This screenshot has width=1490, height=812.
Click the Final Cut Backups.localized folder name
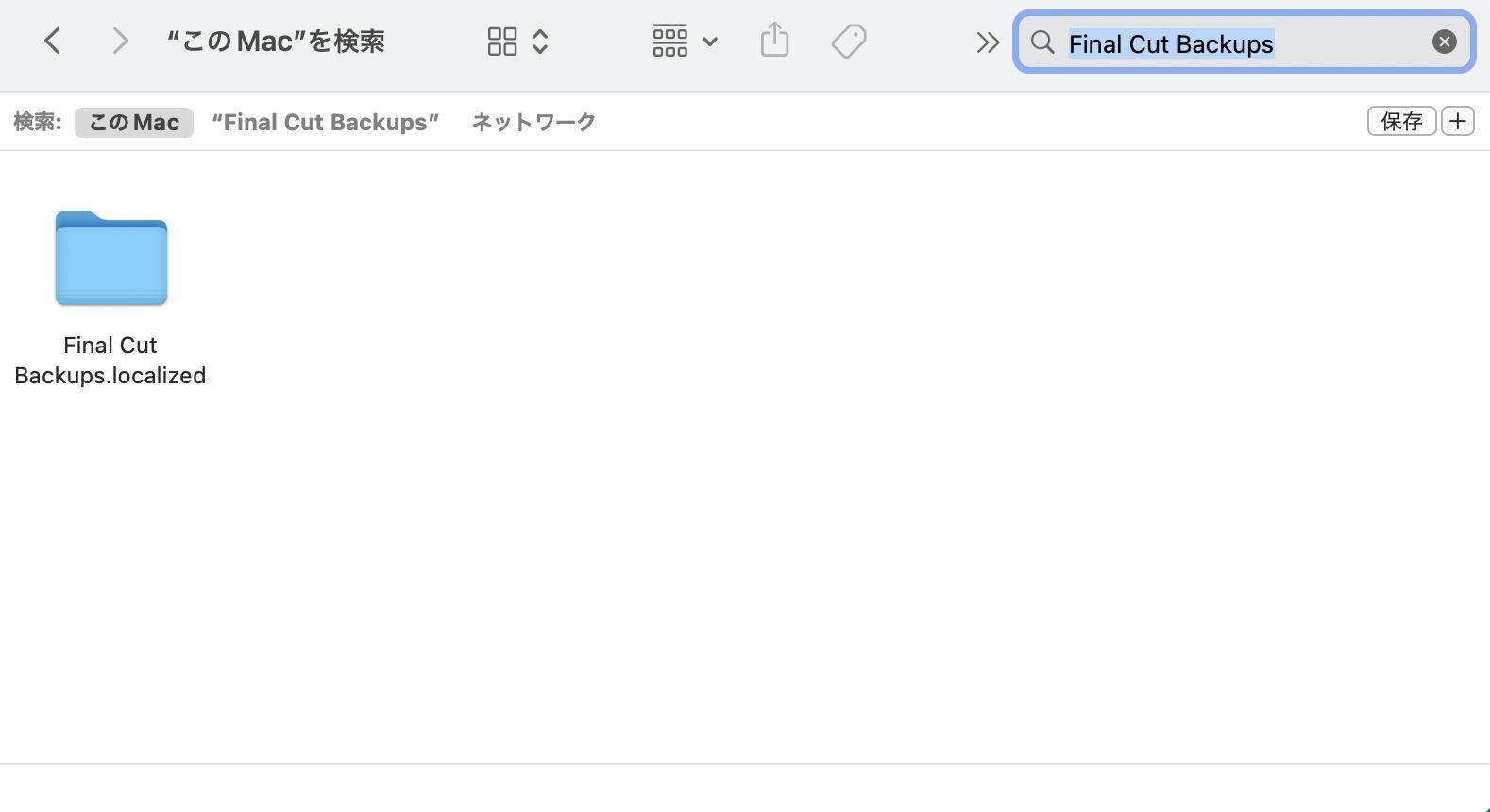pos(110,360)
